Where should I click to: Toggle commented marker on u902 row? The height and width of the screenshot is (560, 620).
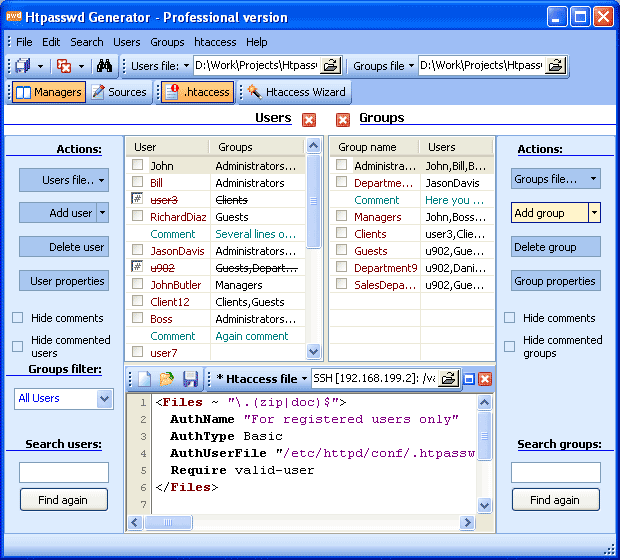(137, 267)
